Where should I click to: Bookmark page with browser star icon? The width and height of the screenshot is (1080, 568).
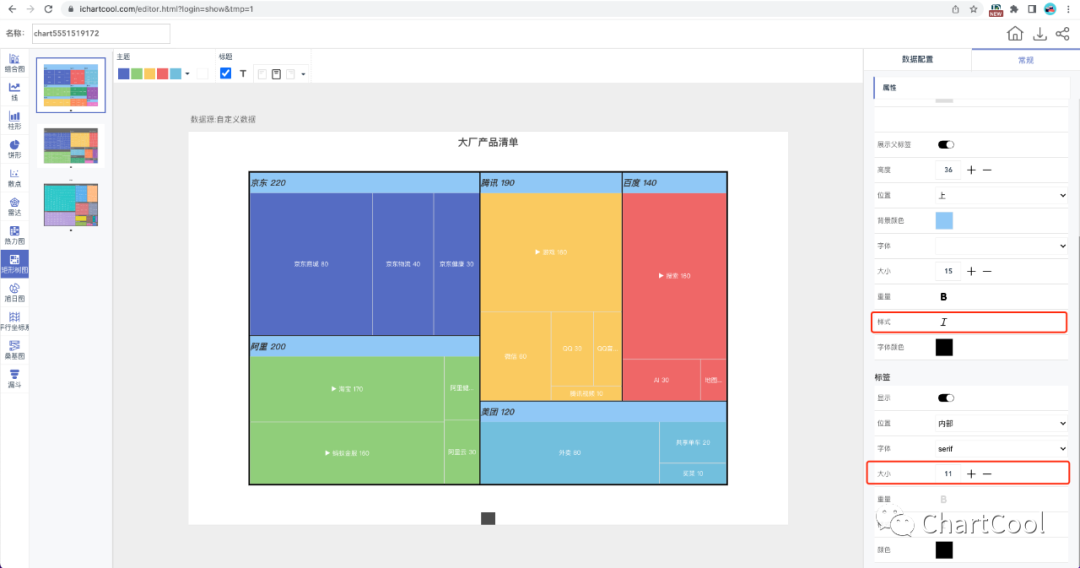pyautogui.click(x=973, y=9)
